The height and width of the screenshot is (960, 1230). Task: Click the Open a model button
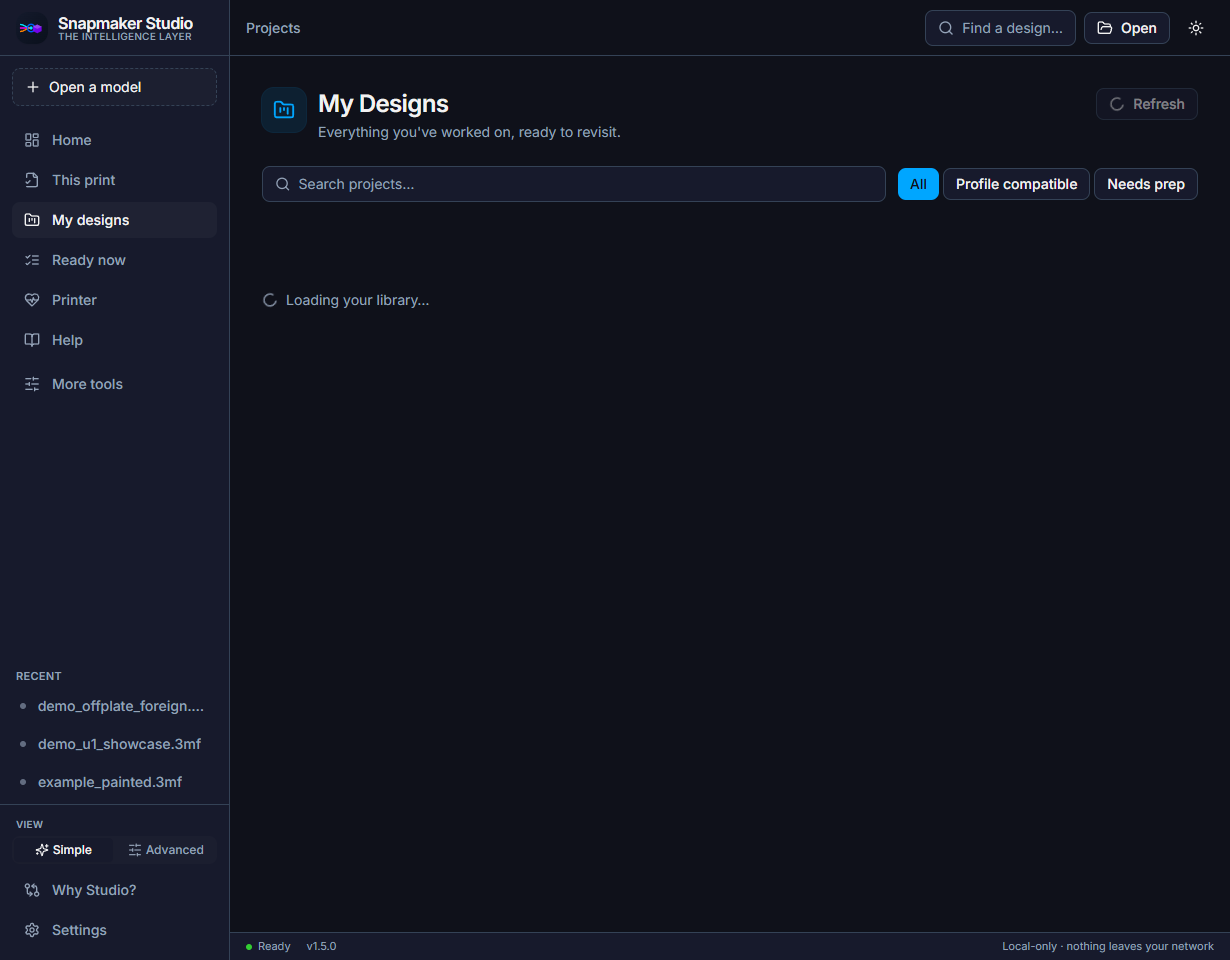[x=114, y=87]
